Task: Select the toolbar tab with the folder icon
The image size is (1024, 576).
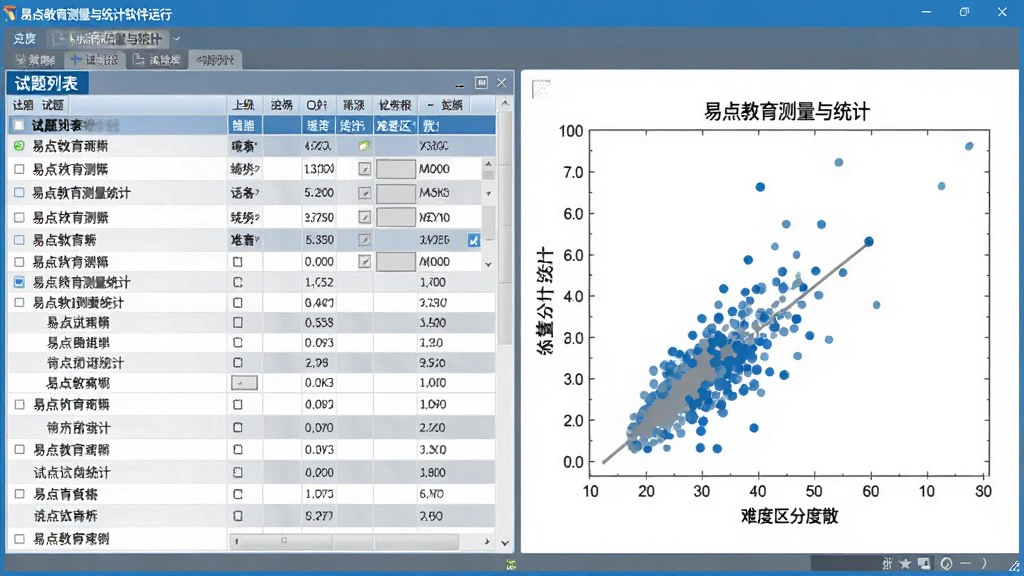Action: tap(157, 60)
